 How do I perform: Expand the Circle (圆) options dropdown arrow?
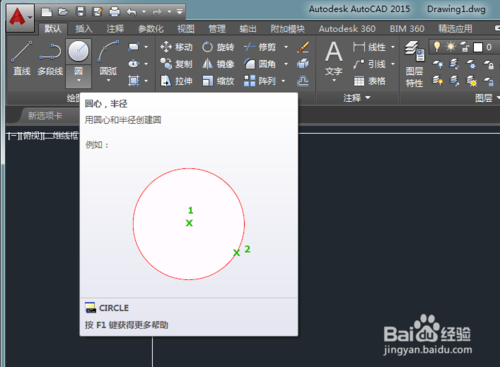(79, 80)
